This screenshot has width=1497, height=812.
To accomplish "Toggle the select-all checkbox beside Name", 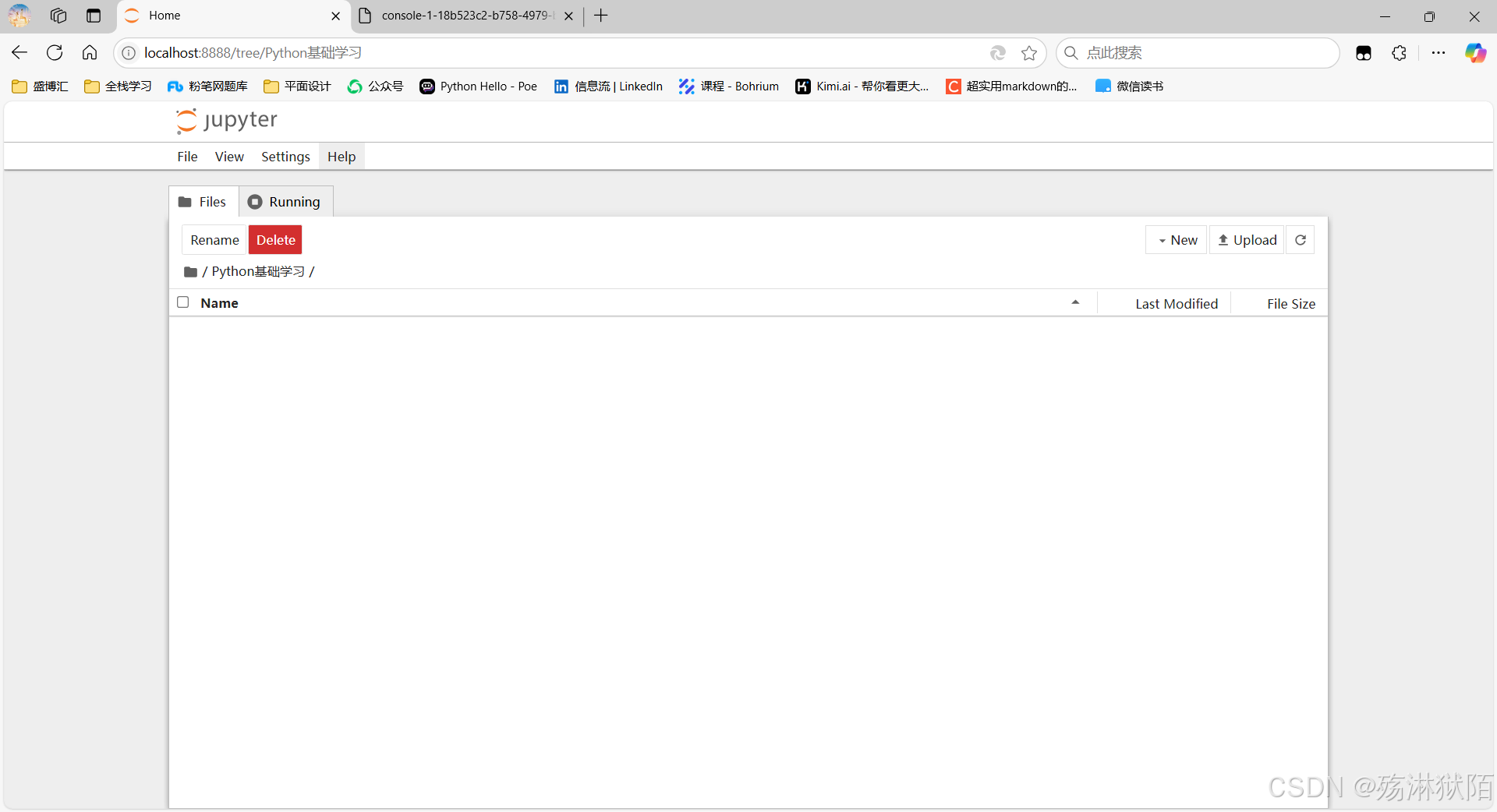I will pos(183,302).
